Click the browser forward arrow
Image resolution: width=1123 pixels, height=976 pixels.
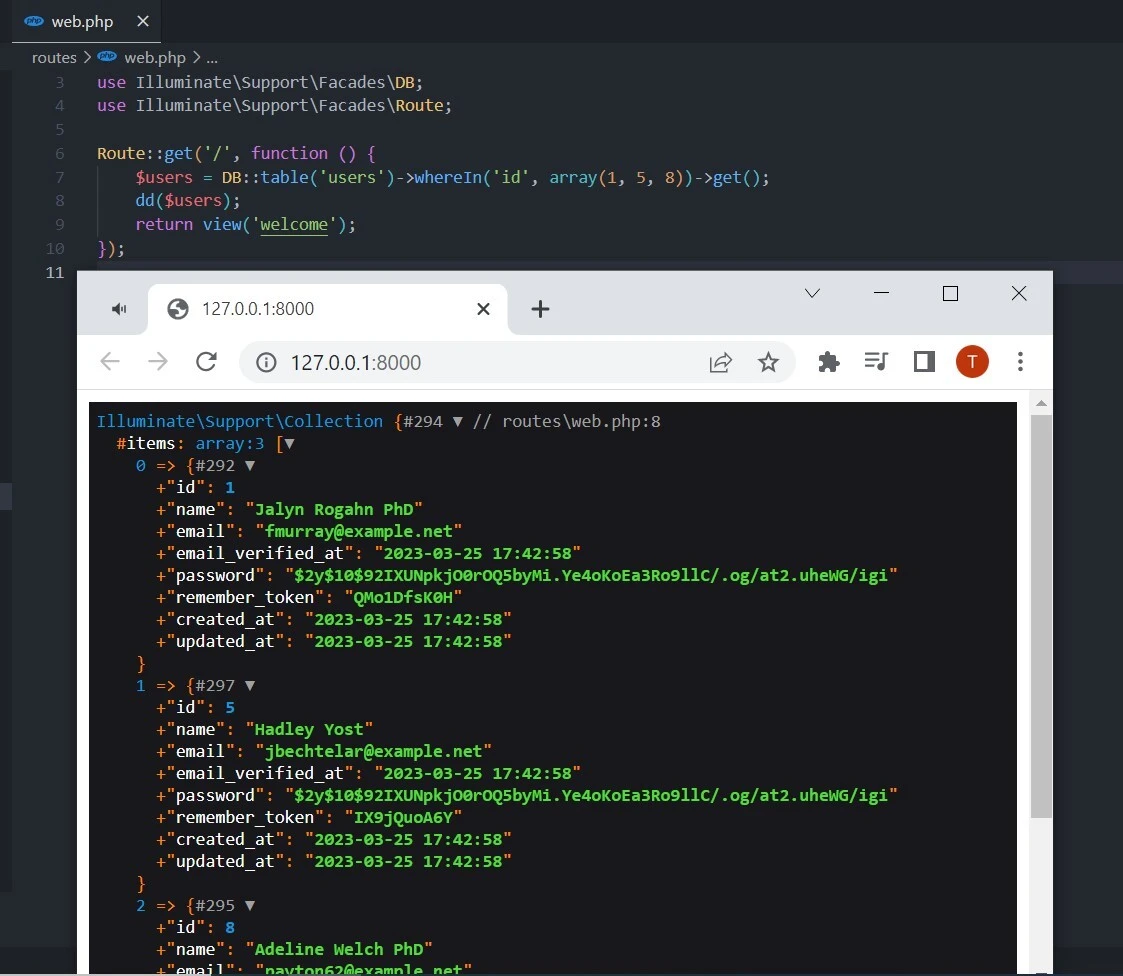pos(158,362)
